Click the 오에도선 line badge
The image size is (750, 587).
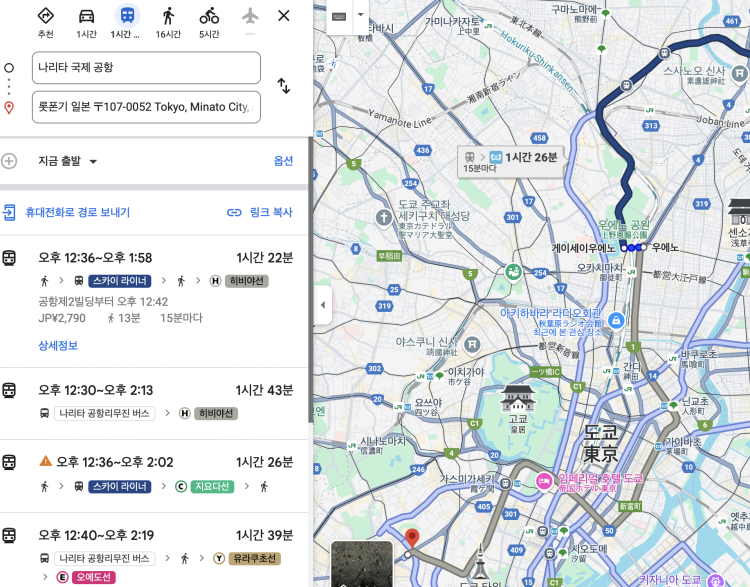tap(94, 577)
